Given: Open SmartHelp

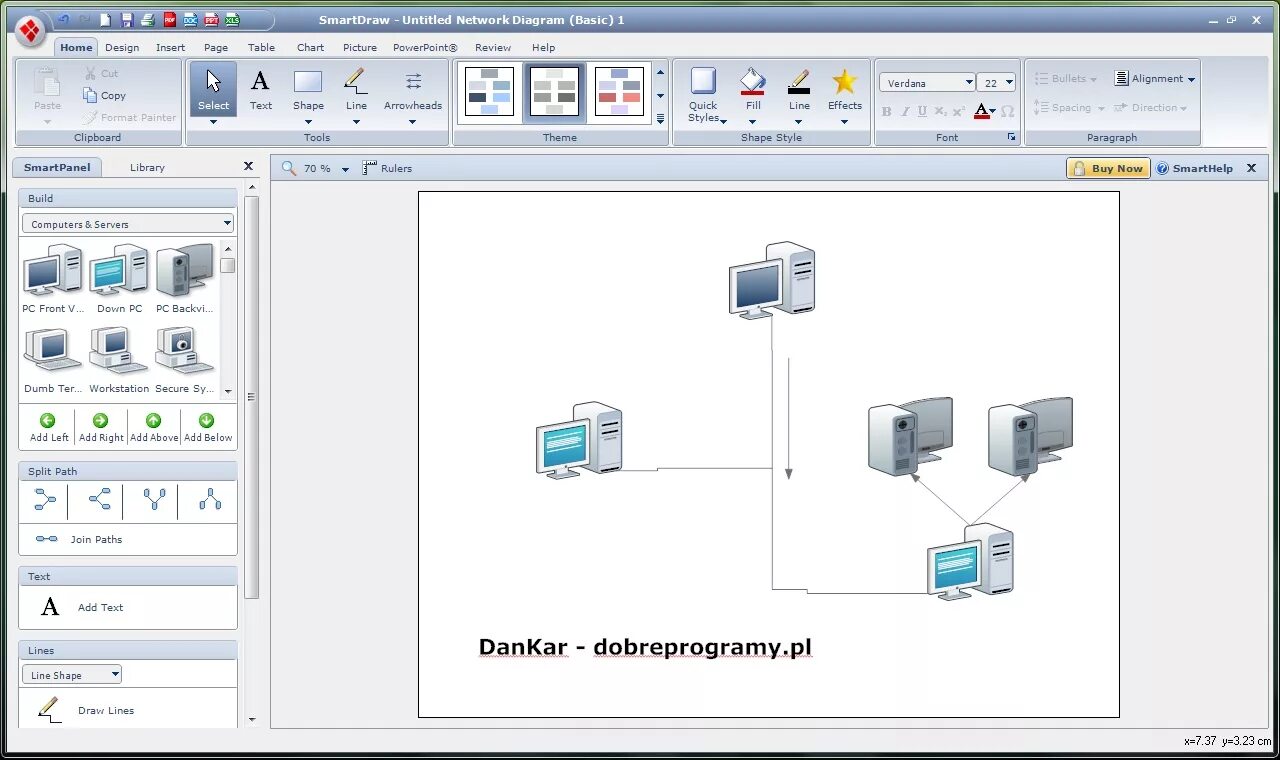Looking at the screenshot, I should tap(1195, 168).
